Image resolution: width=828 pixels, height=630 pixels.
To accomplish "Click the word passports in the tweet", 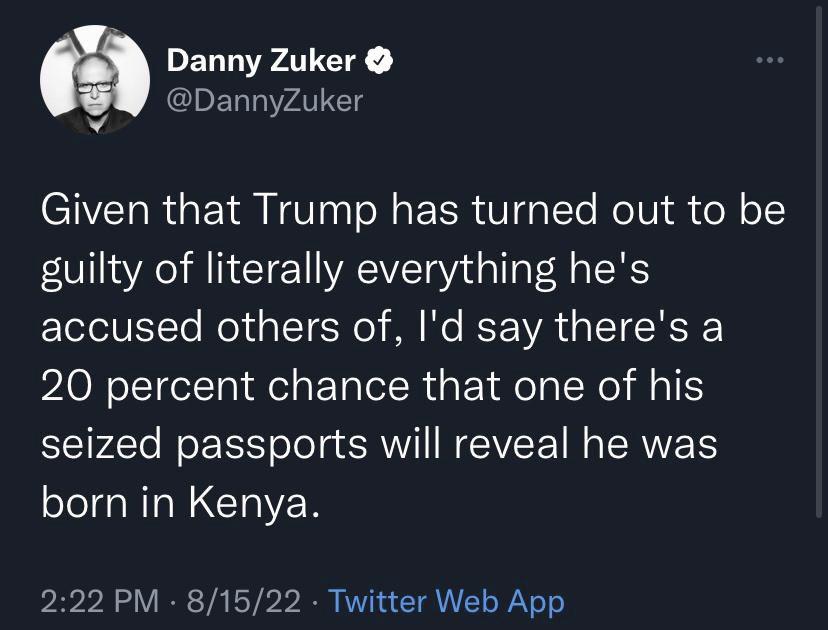I will (271, 445).
